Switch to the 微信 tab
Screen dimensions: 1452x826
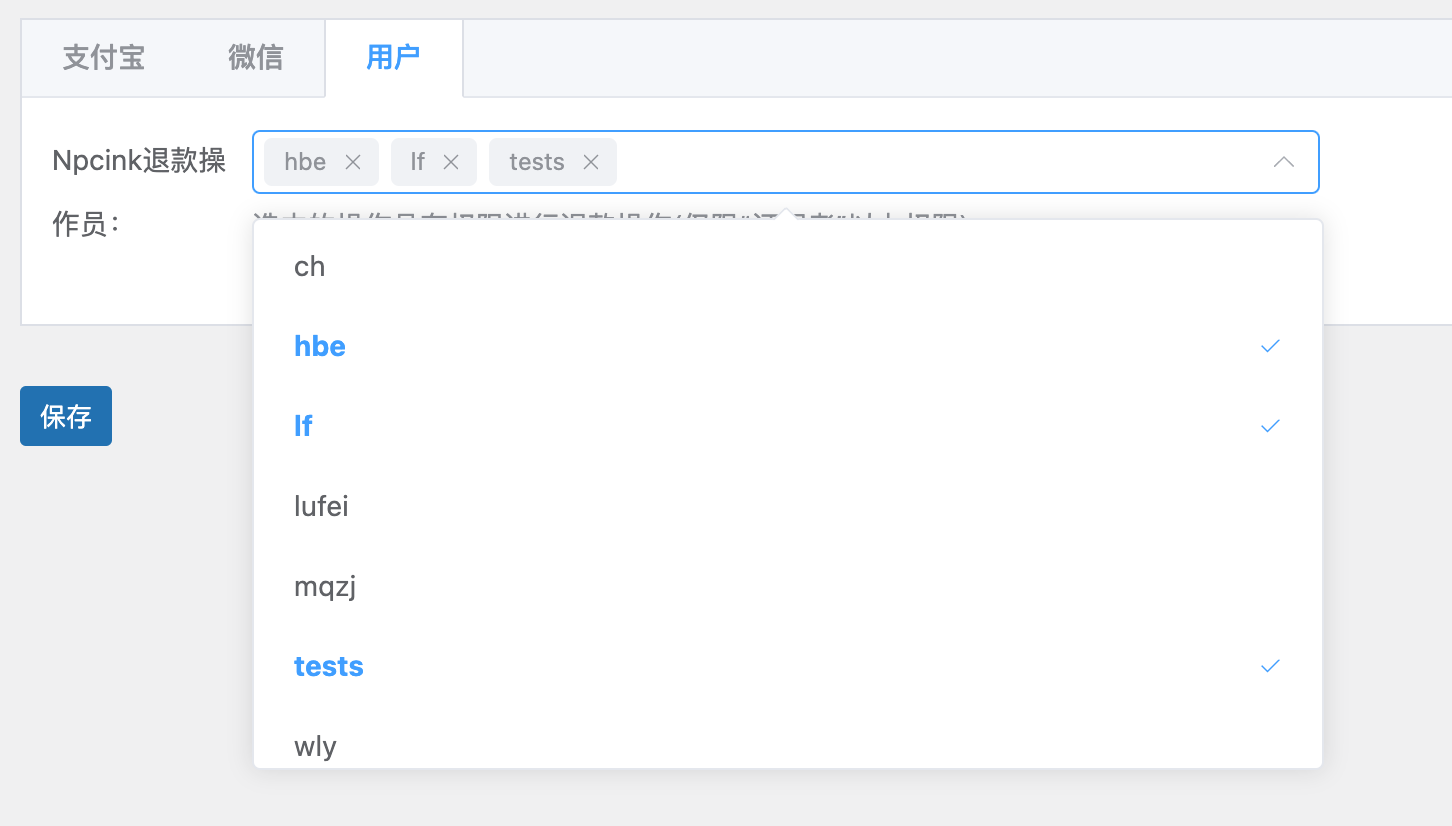click(255, 58)
